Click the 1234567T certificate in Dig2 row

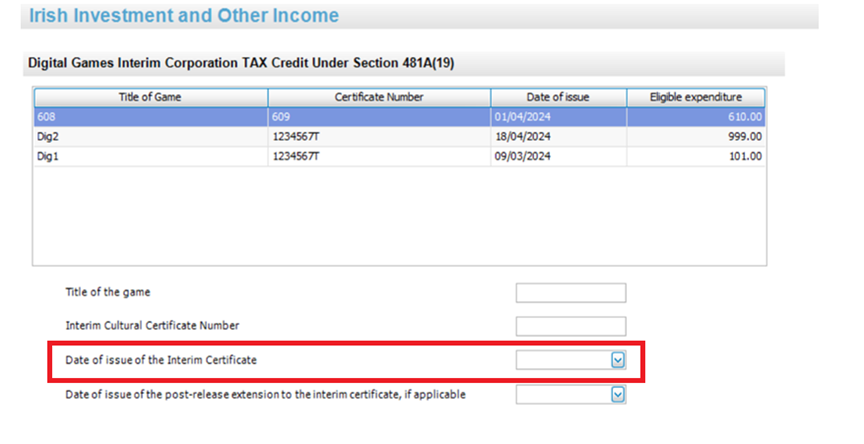pyautogui.click(x=379, y=137)
